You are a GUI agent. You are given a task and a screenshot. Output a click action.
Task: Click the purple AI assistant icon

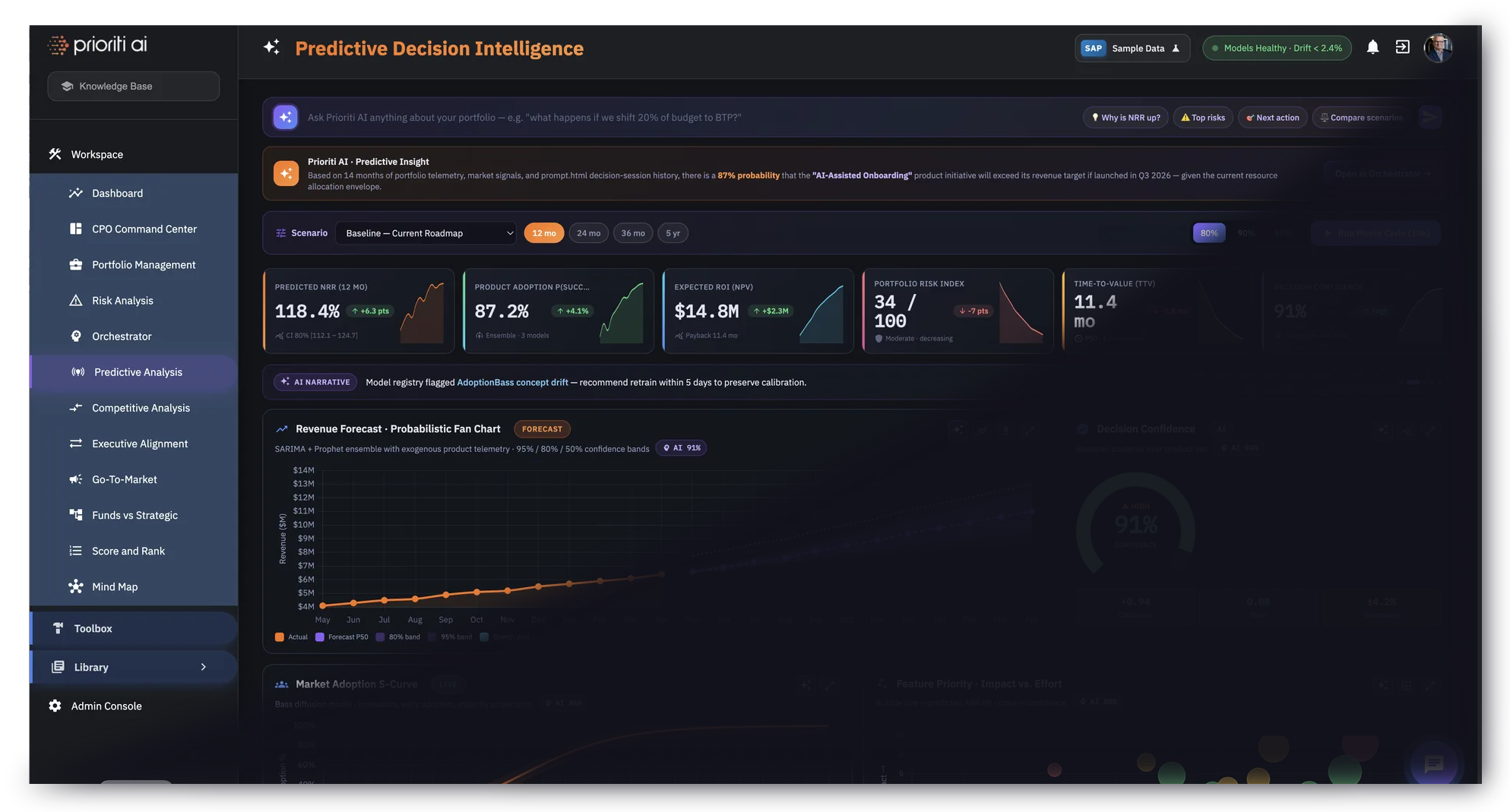pos(286,117)
